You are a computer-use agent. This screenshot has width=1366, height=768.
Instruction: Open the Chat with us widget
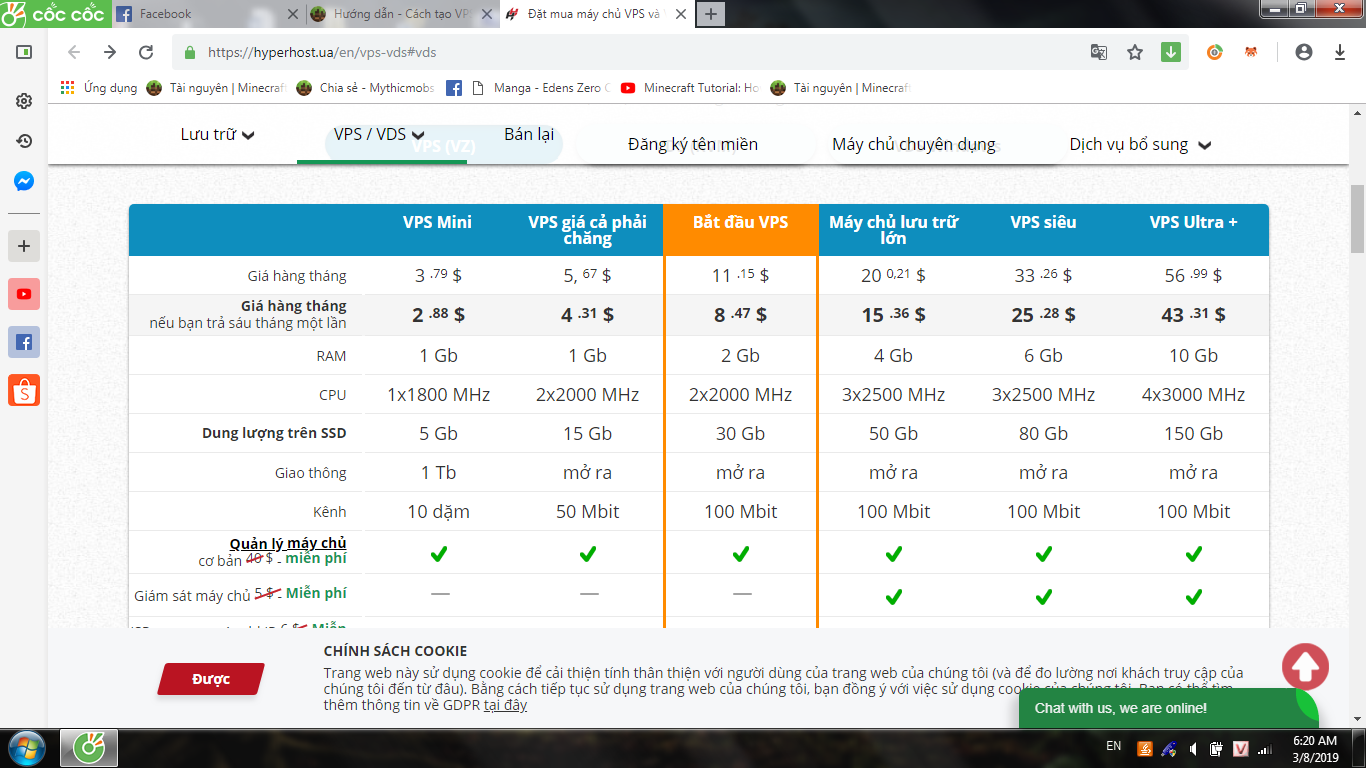1168,708
